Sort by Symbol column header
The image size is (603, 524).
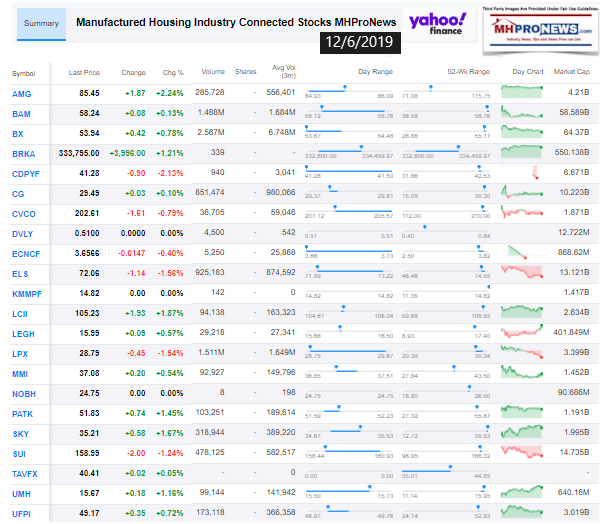(x=23, y=73)
